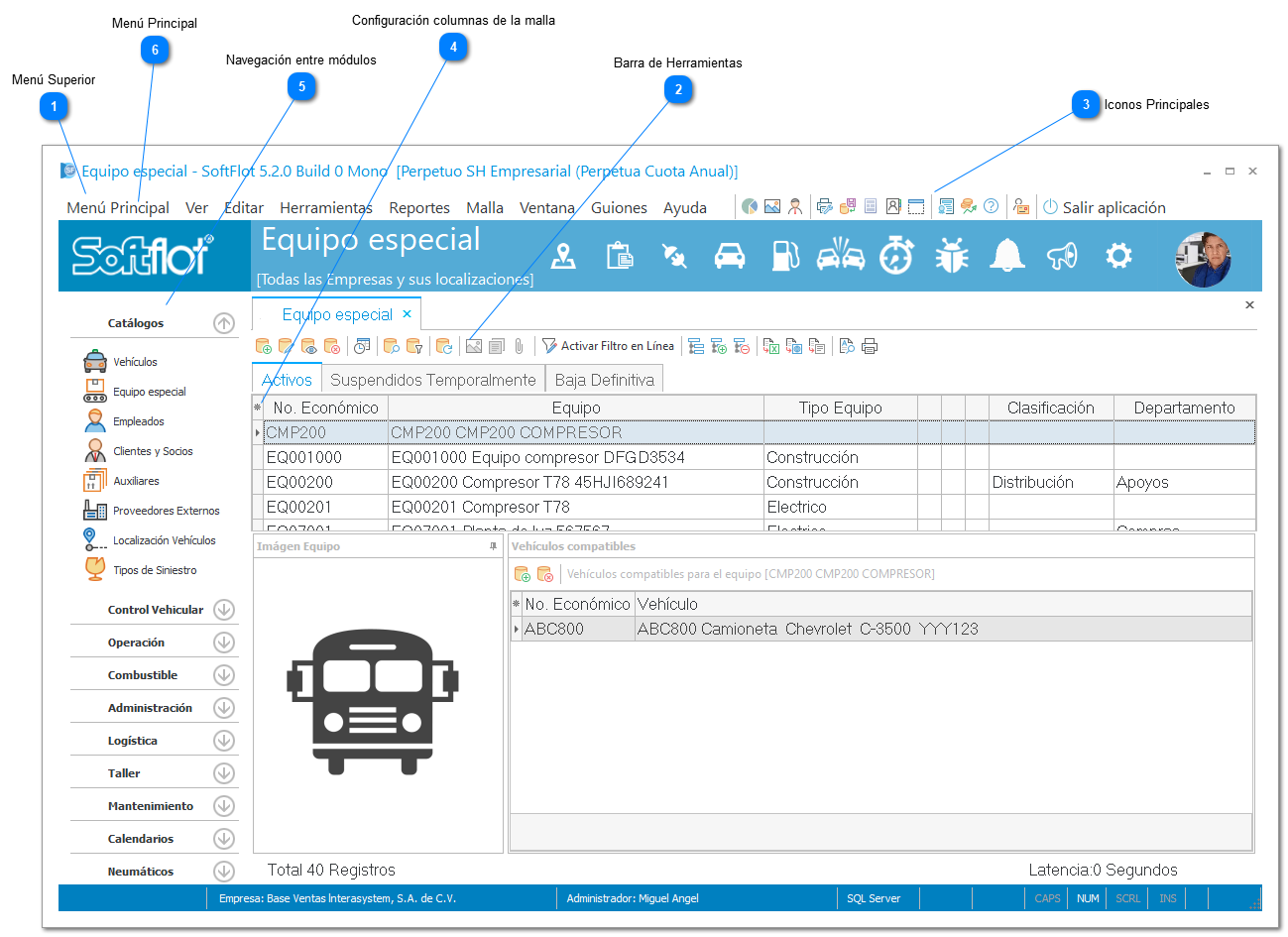Collapse the Catálogos sidebar section
Viewport: 1288px width, 937px height.
[224, 323]
